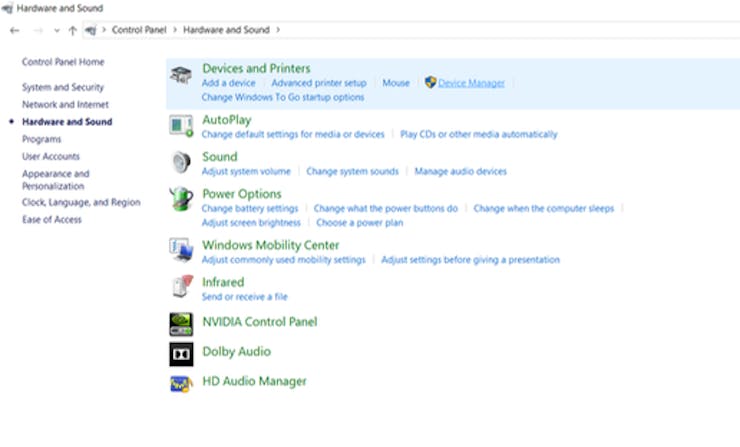740x447 pixels.
Task: Open the Windows Mobility Center icon
Action: point(181,250)
